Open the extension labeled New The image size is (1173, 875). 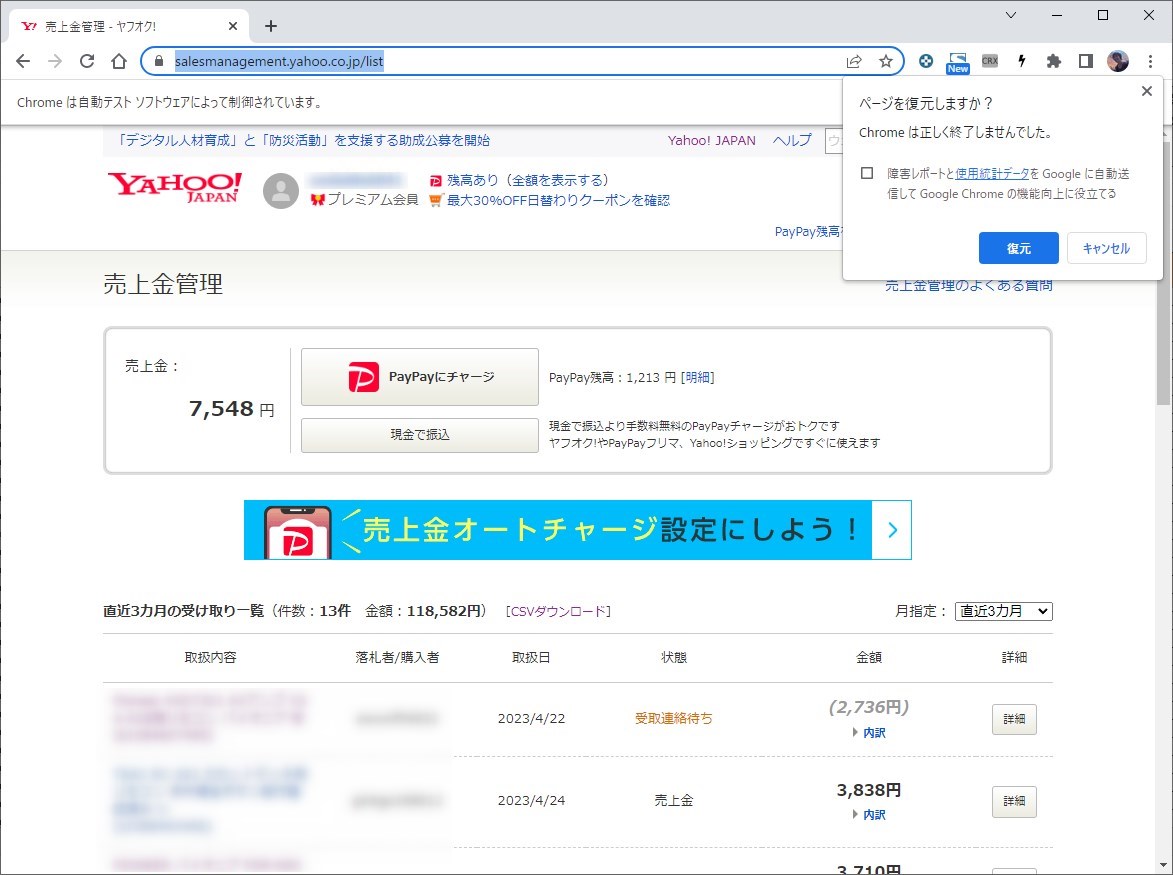point(958,63)
